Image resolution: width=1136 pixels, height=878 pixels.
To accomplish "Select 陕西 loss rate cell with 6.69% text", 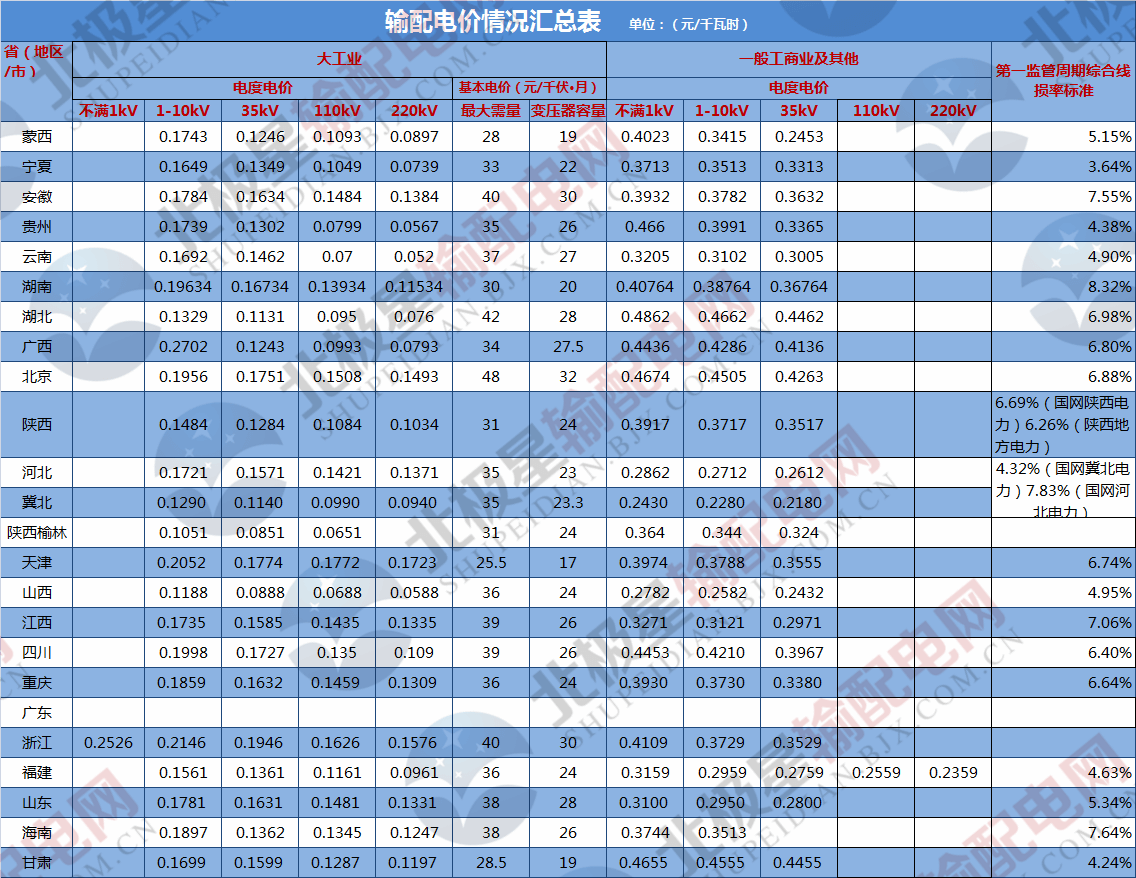I will coord(1063,424).
